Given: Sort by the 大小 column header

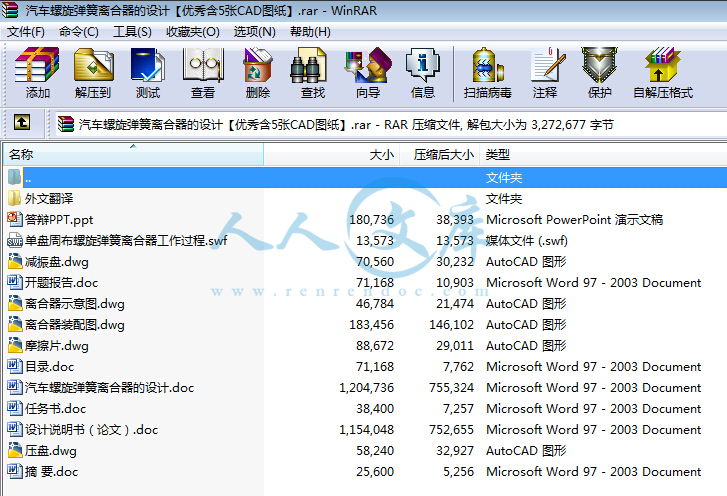Looking at the screenshot, I should [332, 154].
